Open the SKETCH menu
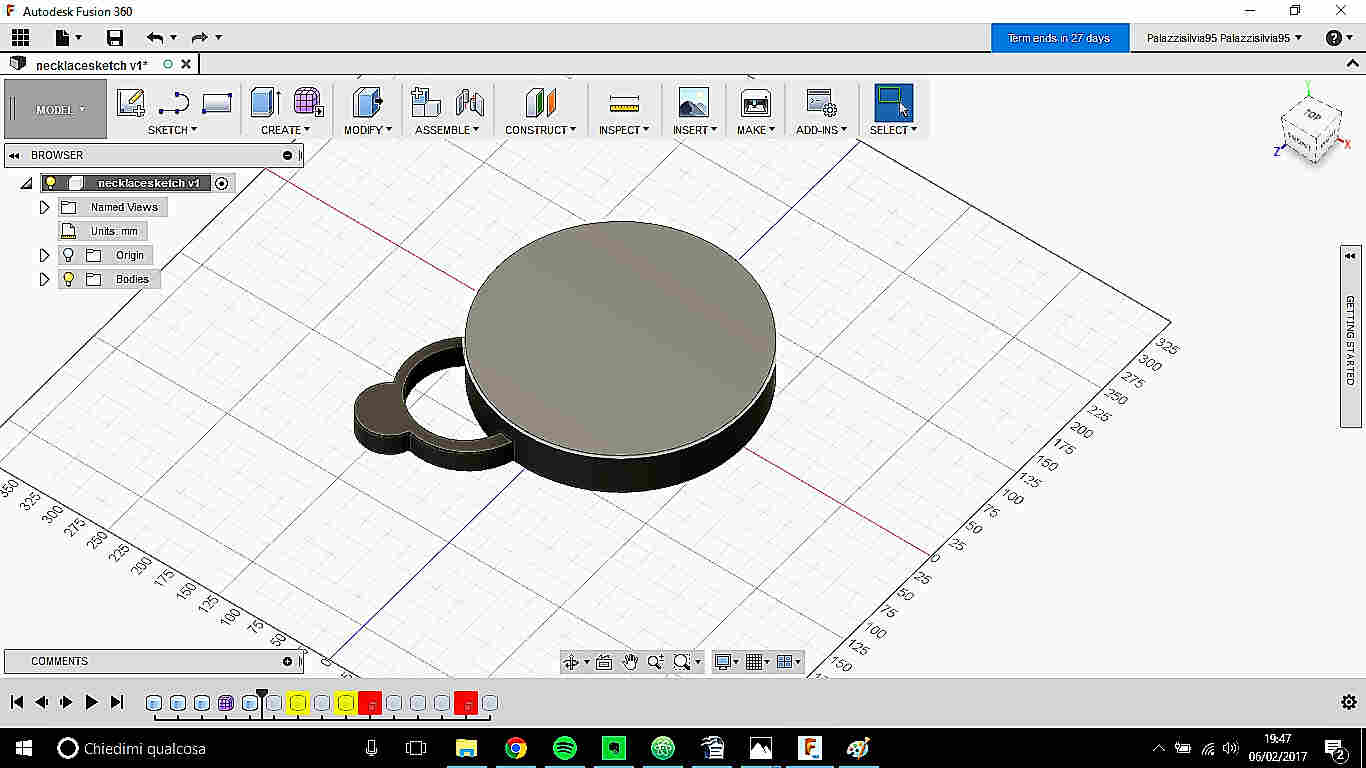 coord(172,130)
